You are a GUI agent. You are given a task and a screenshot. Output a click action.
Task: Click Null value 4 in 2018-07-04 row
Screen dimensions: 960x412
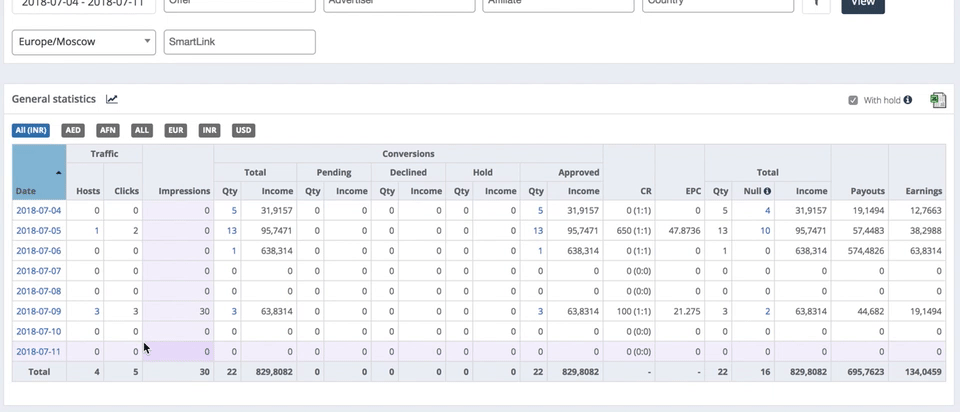point(767,211)
